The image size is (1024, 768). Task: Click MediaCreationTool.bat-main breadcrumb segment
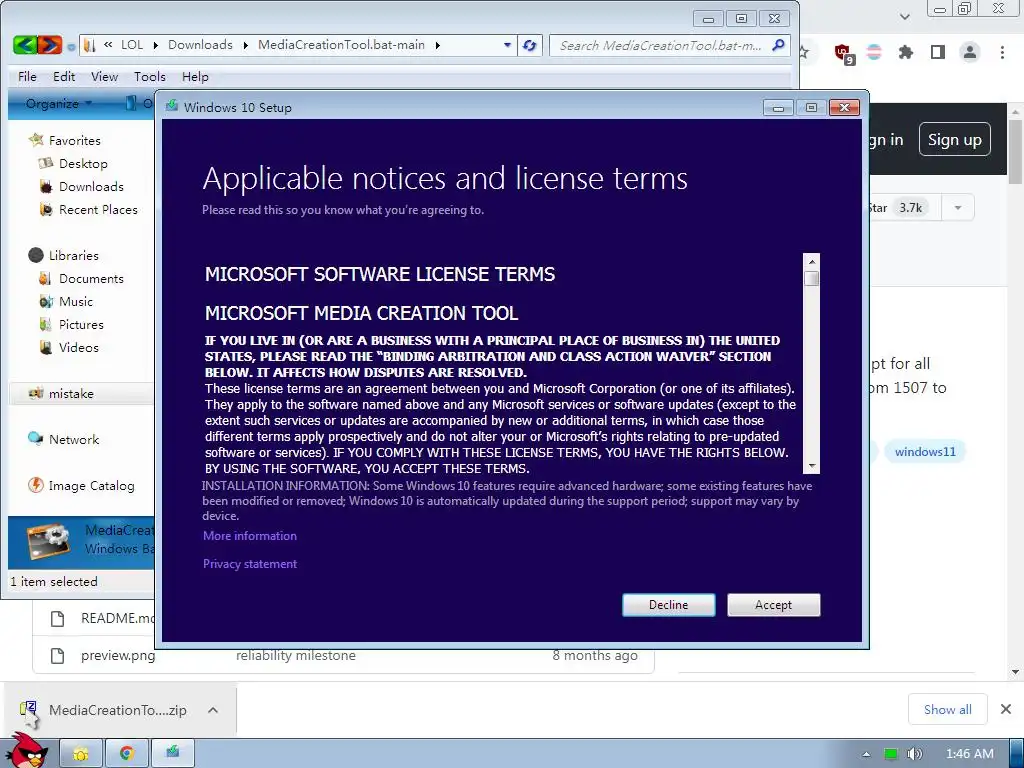[x=341, y=45]
